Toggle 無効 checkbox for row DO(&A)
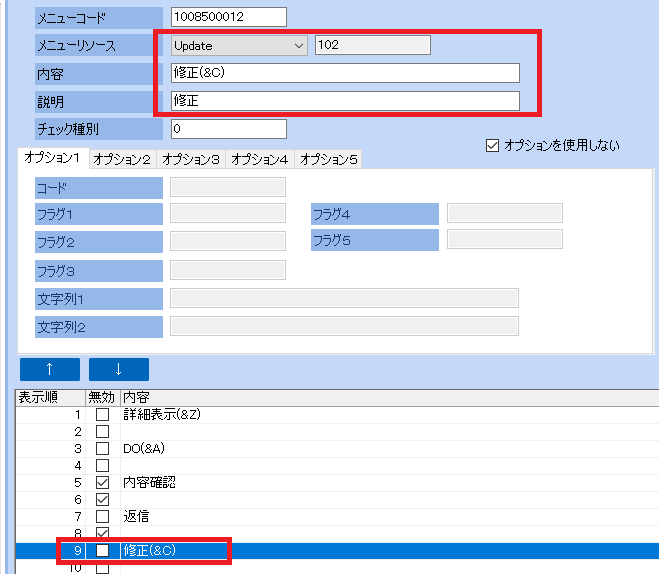Image resolution: width=659 pixels, height=574 pixels. [x=103, y=448]
